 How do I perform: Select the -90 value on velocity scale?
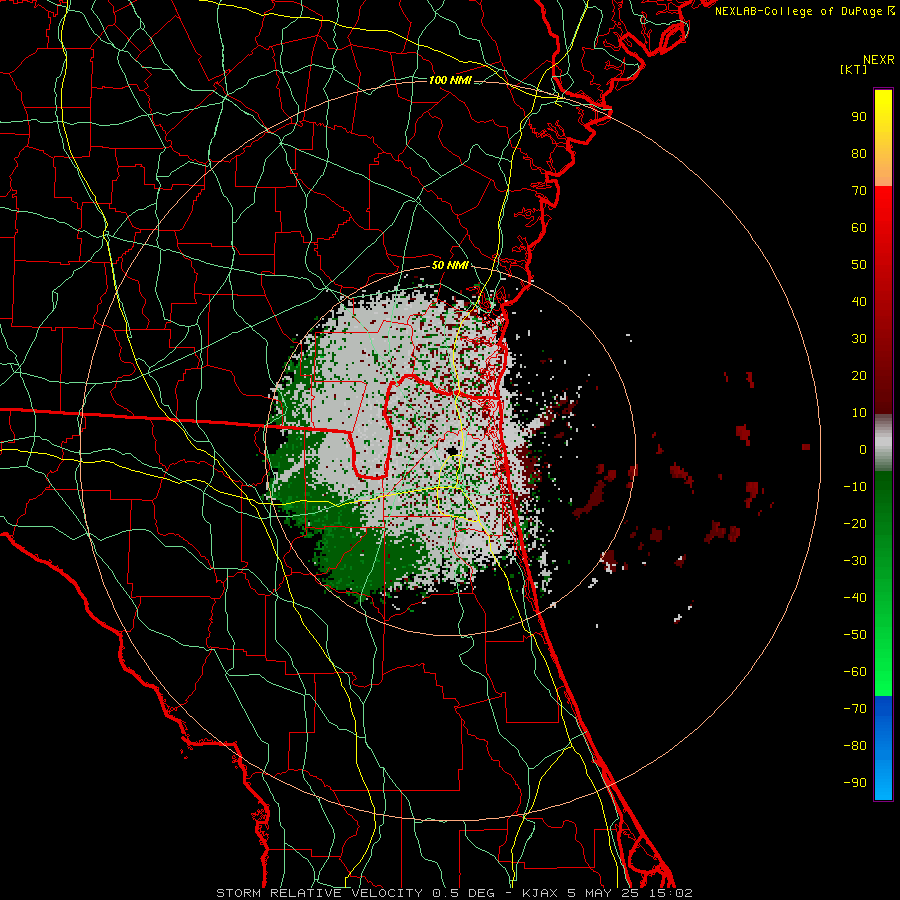(855, 783)
